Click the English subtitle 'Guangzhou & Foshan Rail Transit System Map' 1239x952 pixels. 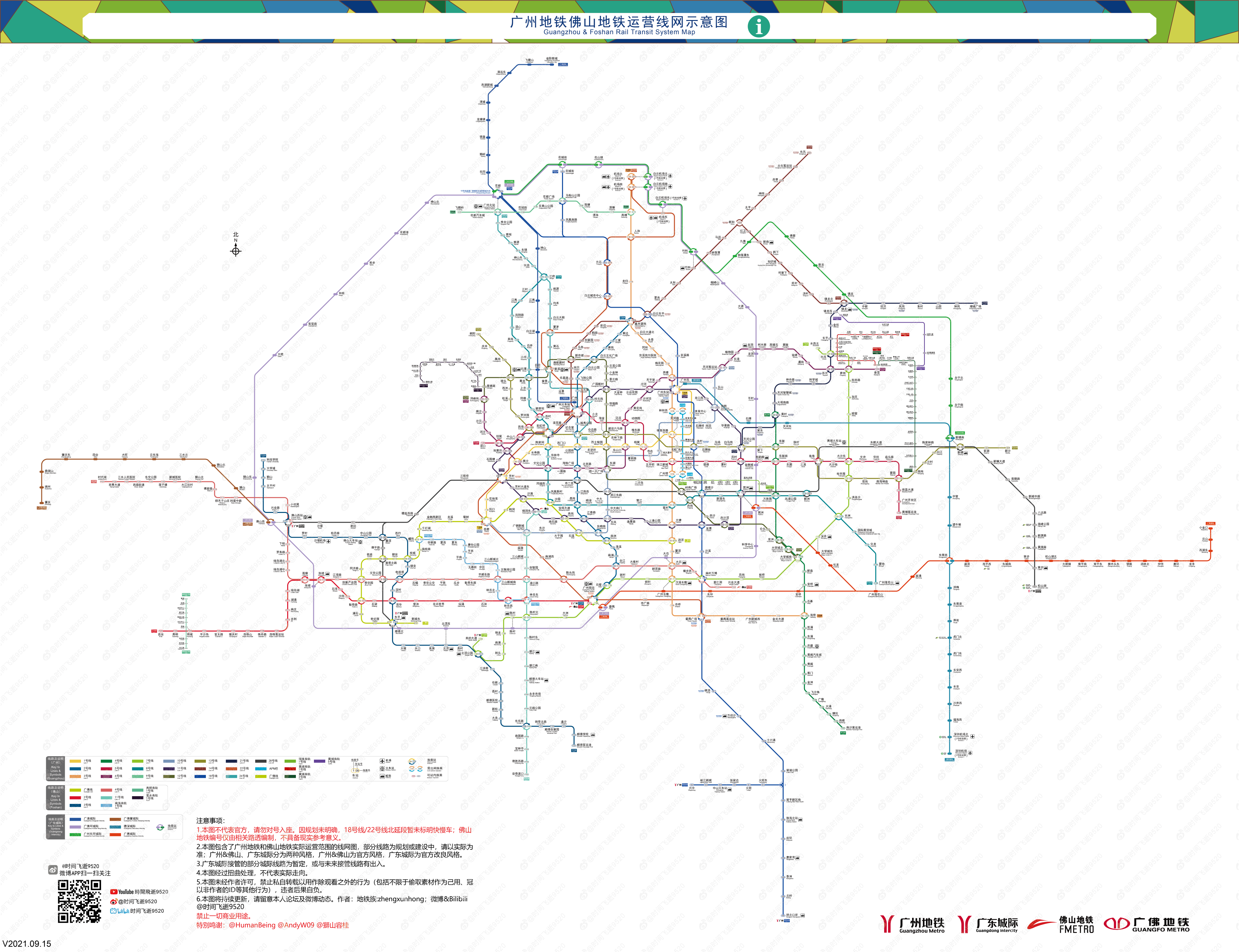[619, 32]
